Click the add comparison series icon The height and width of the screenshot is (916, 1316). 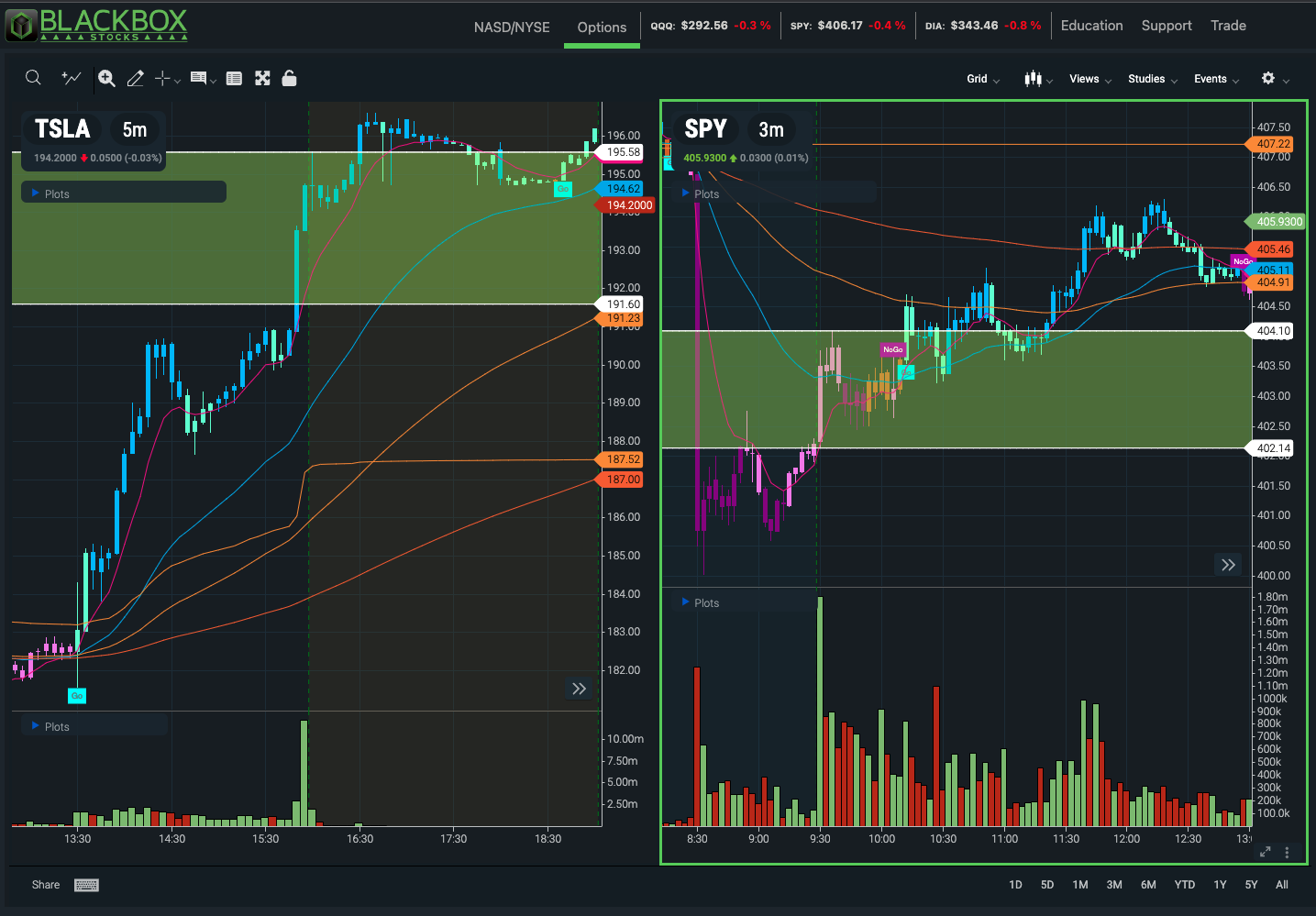tap(71, 78)
